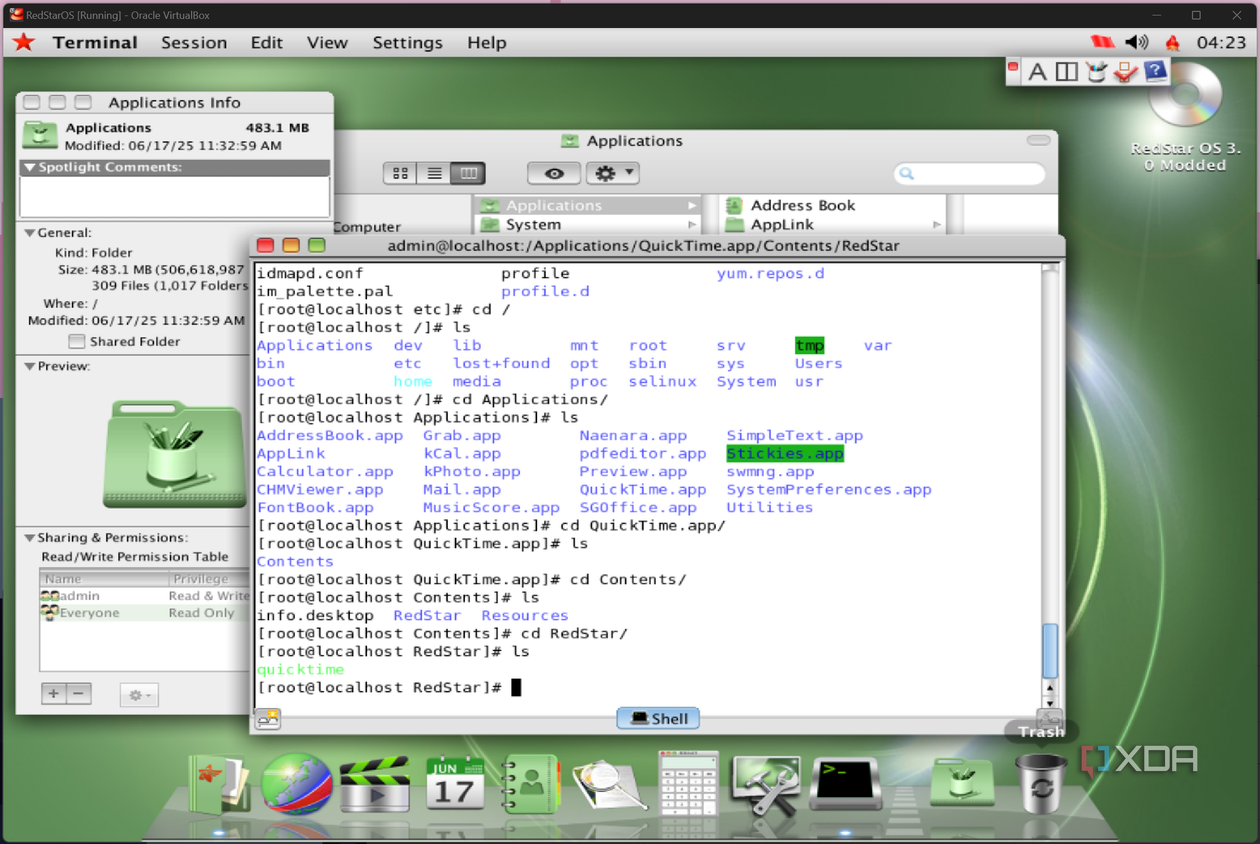The image size is (1260, 844).
Task: Collapse the Preview section
Action: click(x=30, y=367)
